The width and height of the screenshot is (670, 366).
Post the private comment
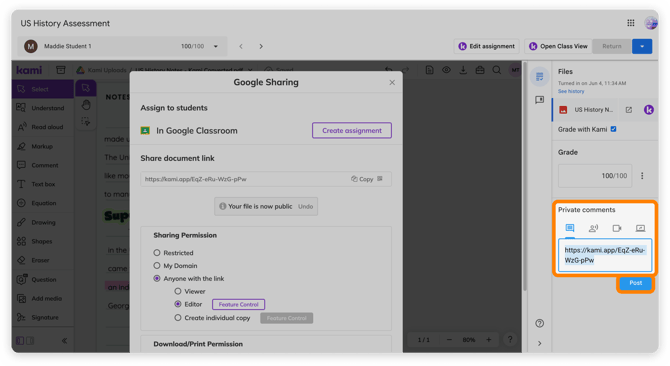coord(635,283)
